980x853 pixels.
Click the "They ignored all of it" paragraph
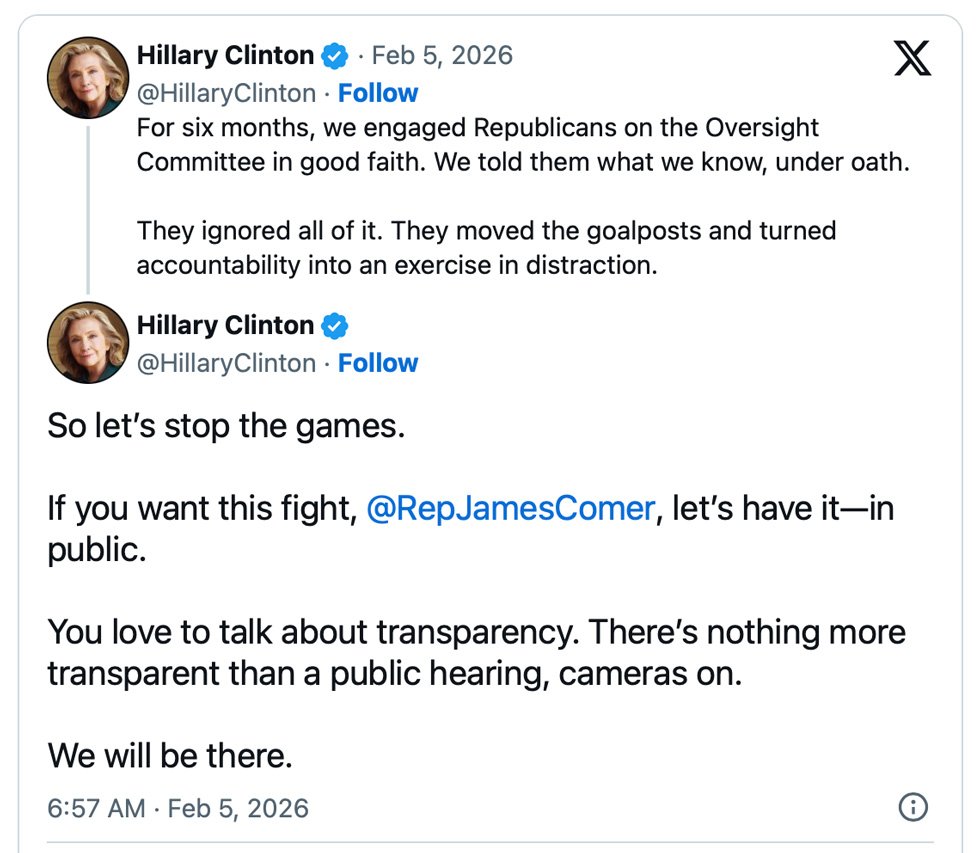(x=486, y=249)
